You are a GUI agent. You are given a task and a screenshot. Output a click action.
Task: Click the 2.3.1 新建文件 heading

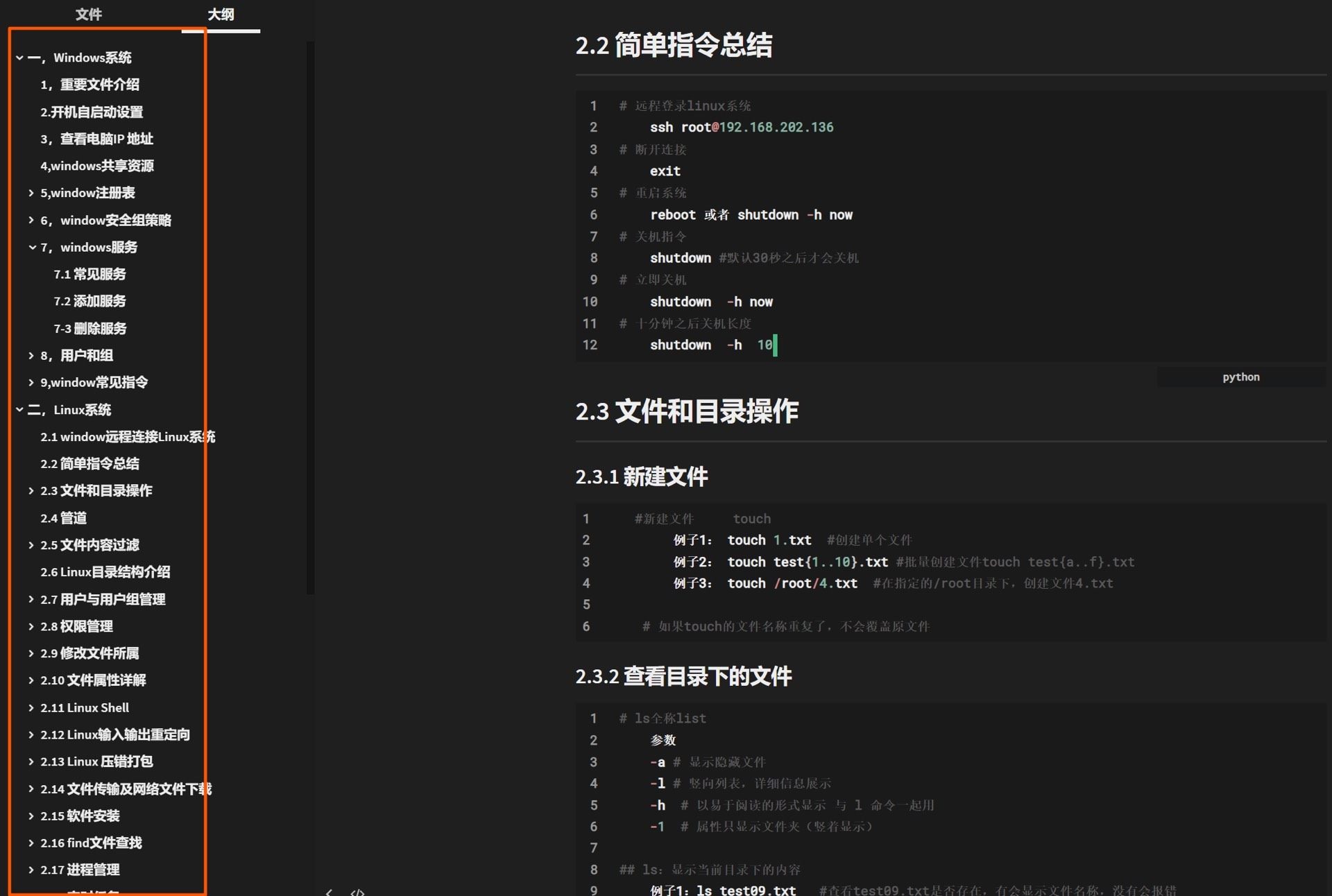point(641,476)
